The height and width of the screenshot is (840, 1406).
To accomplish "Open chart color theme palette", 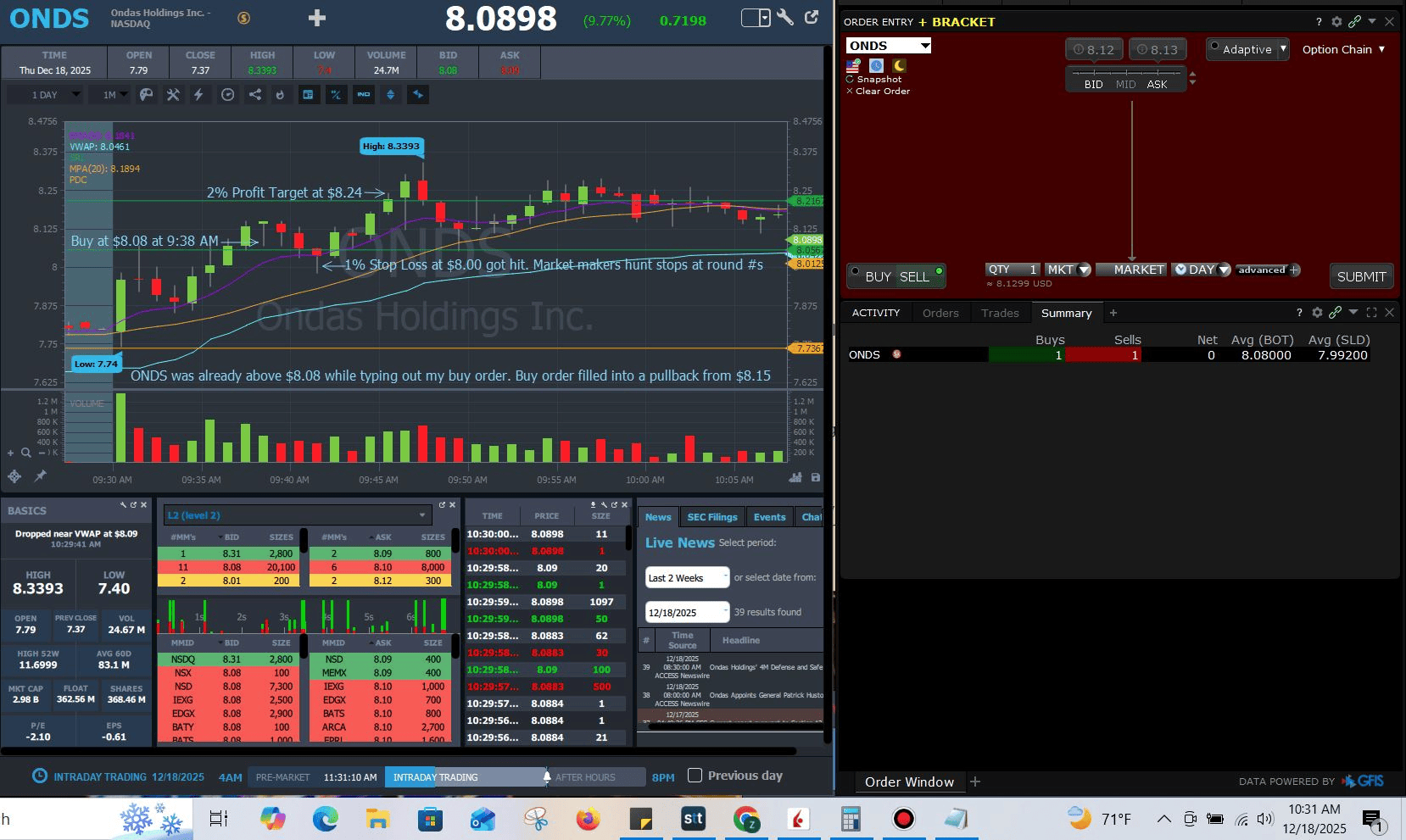I will point(147,95).
